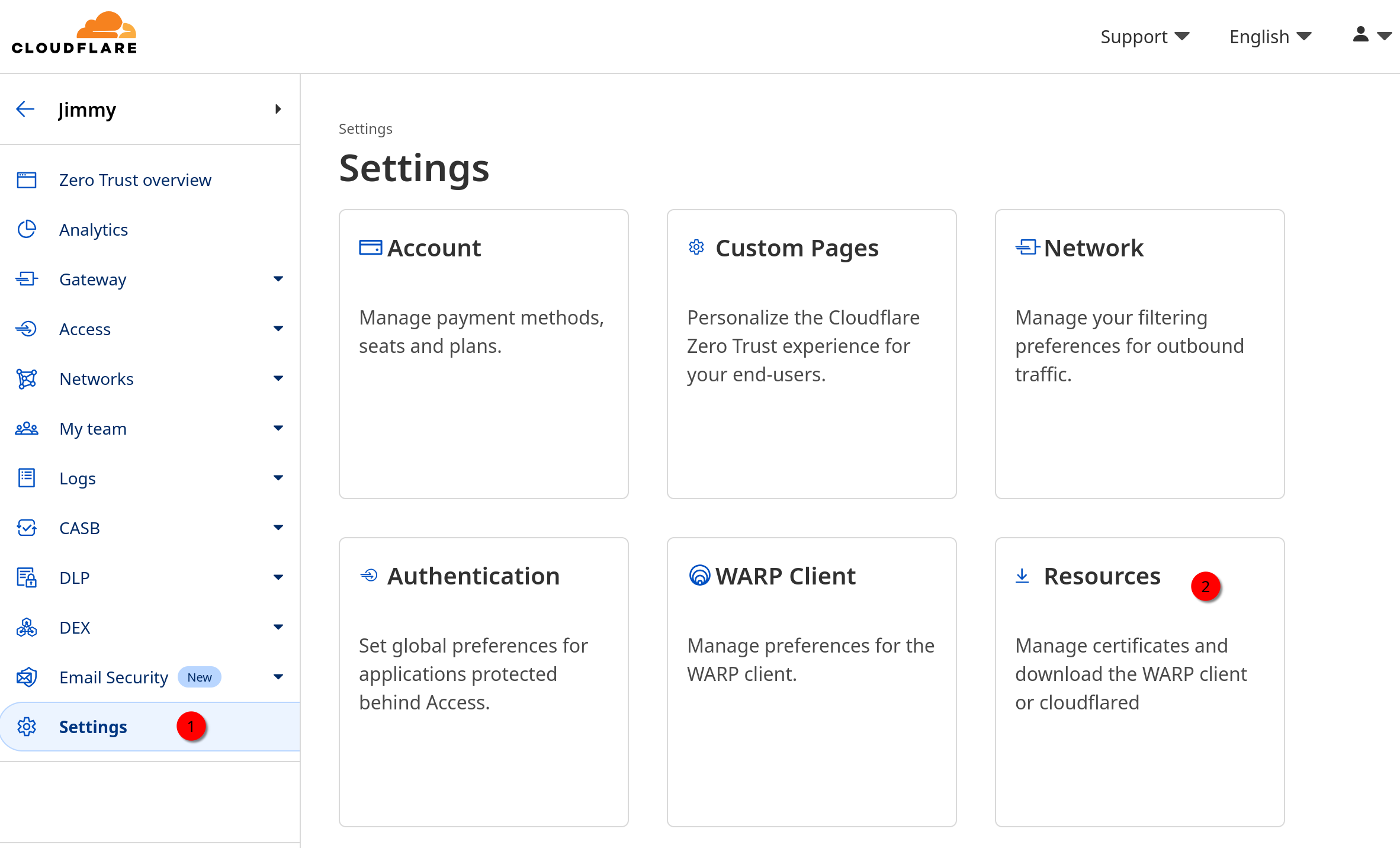The height and width of the screenshot is (848, 1400).
Task: Click the Zero Trust overview window icon
Action: [27, 180]
